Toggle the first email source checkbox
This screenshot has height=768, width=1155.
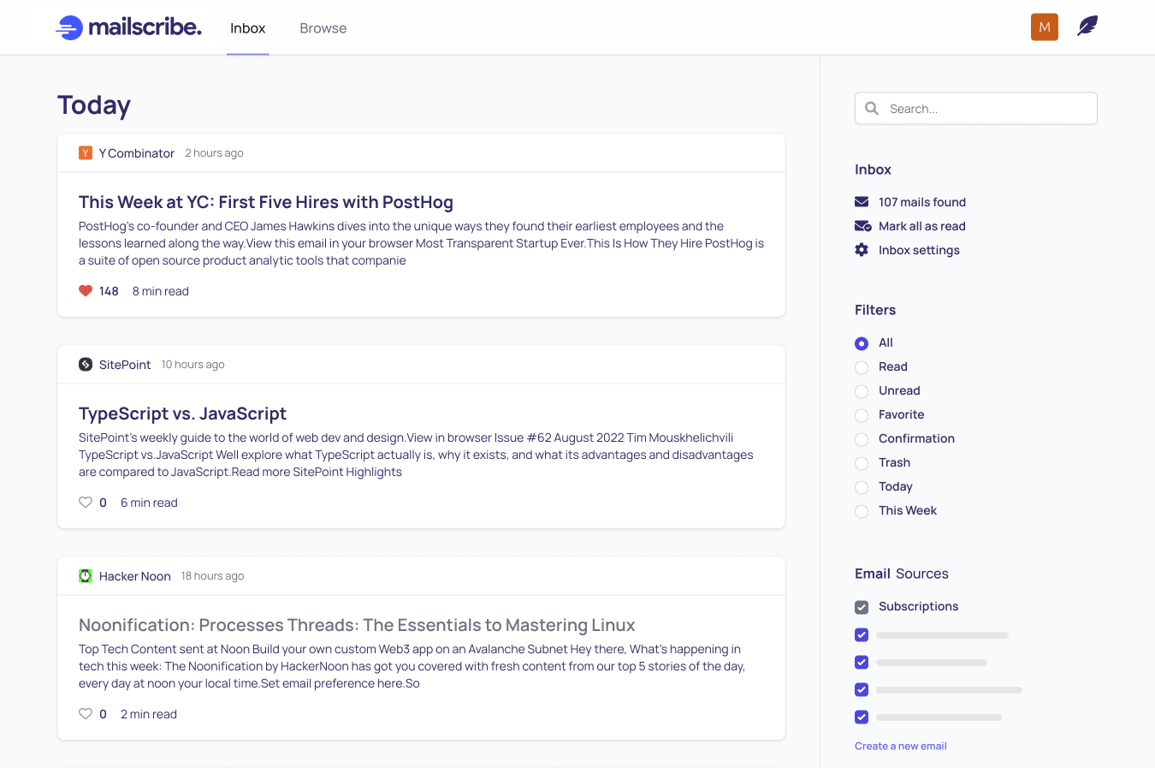pyautogui.click(x=861, y=635)
